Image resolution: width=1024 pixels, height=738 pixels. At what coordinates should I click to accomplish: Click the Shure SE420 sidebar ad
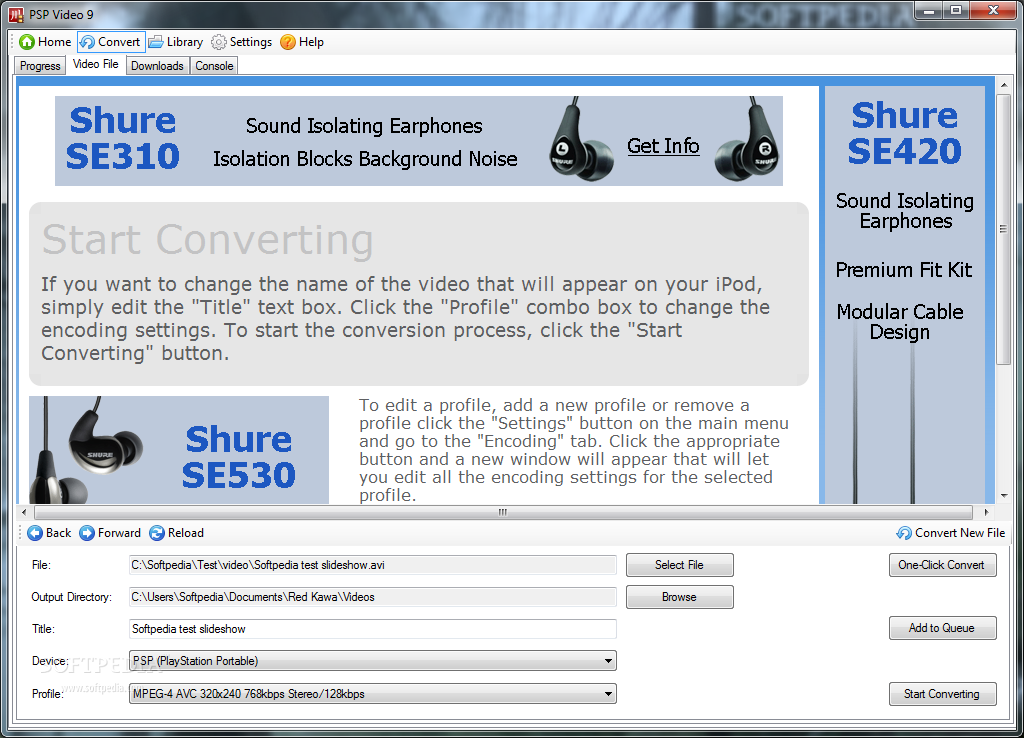coord(905,295)
